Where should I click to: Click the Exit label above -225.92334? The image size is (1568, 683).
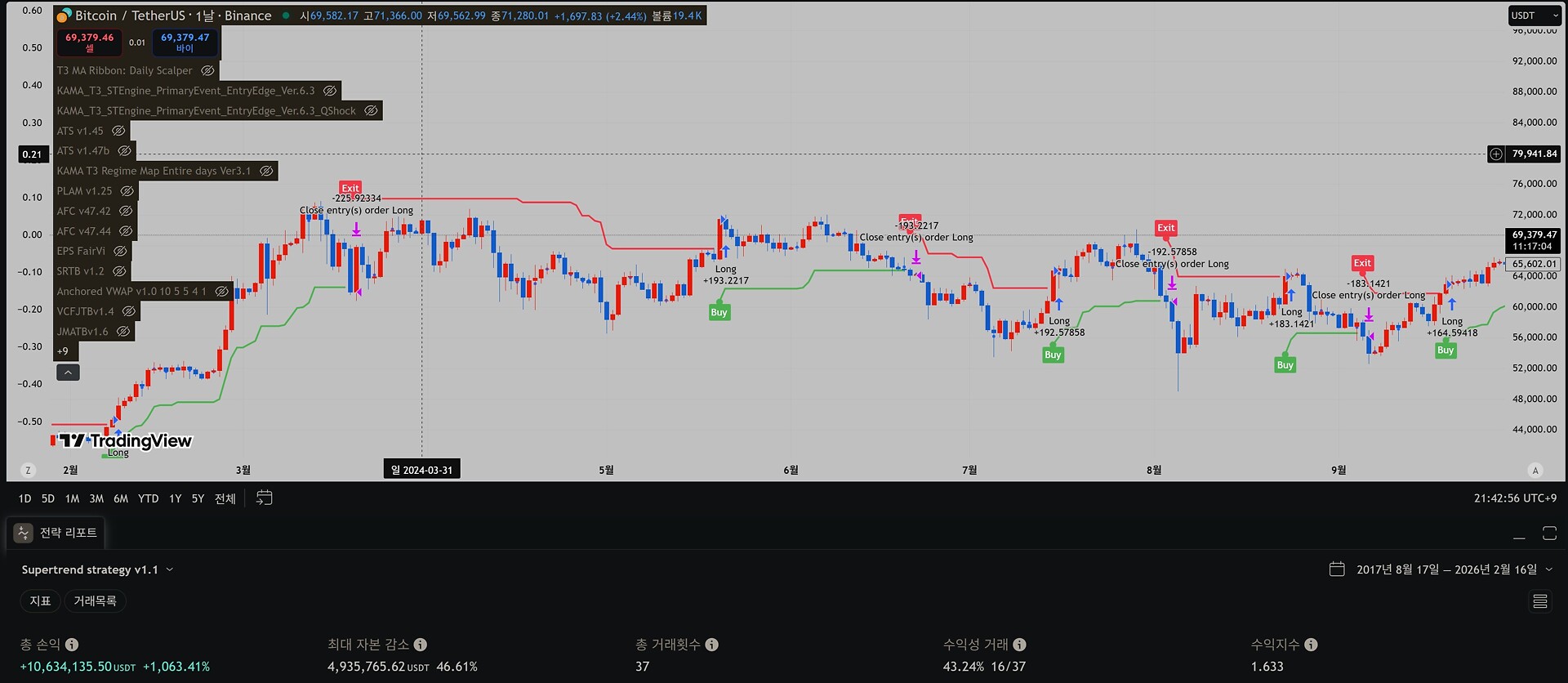(x=350, y=188)
